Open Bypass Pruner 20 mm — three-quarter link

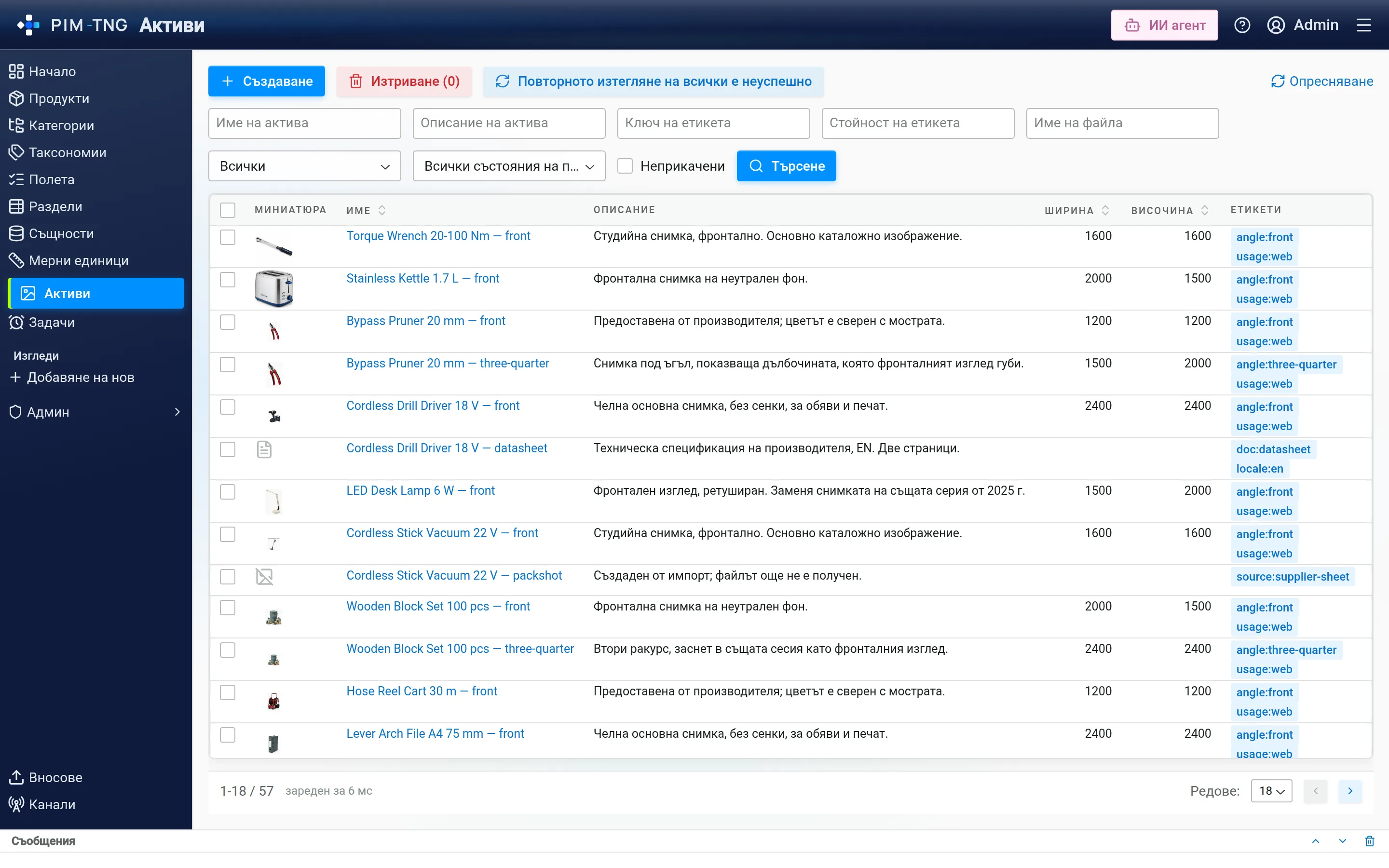[x=448, y=364]
